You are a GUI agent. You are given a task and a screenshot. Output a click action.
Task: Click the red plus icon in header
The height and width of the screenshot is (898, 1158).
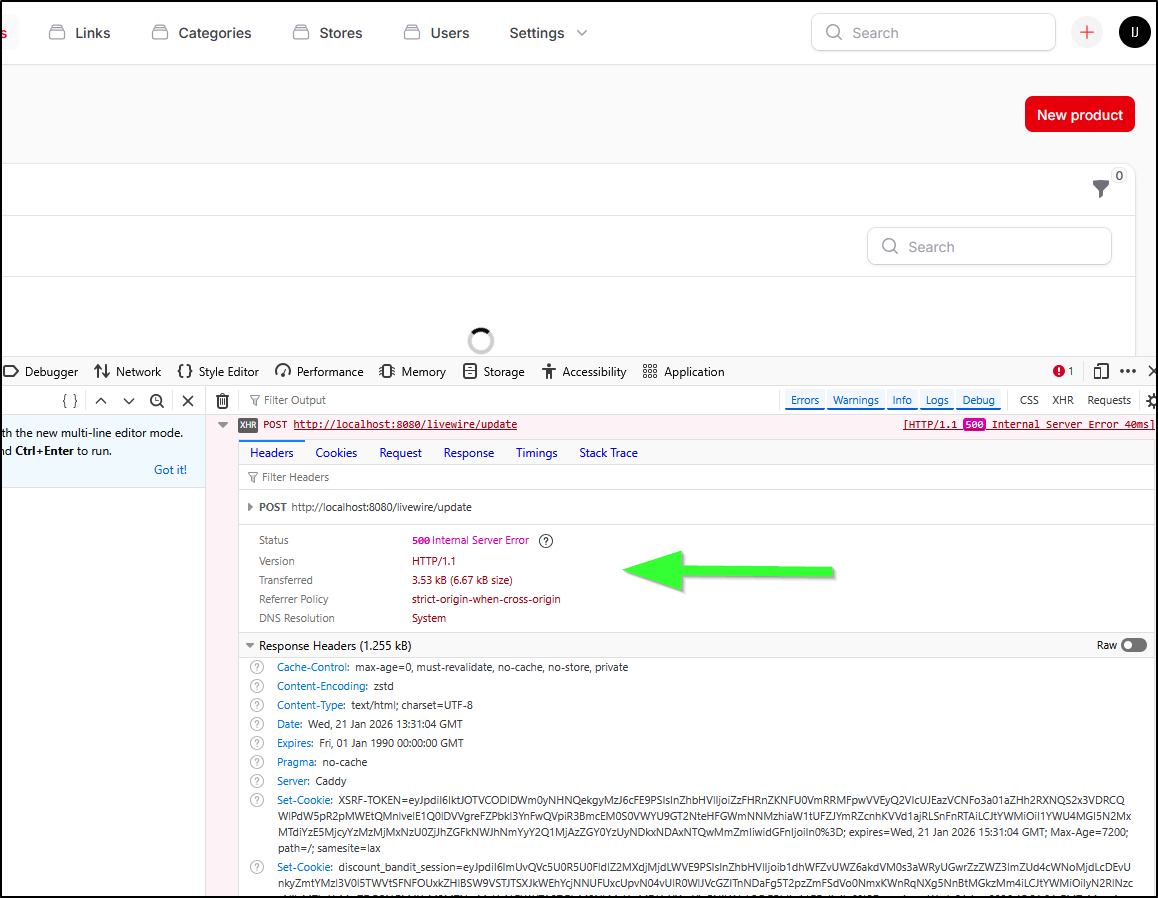[1087, 33]
